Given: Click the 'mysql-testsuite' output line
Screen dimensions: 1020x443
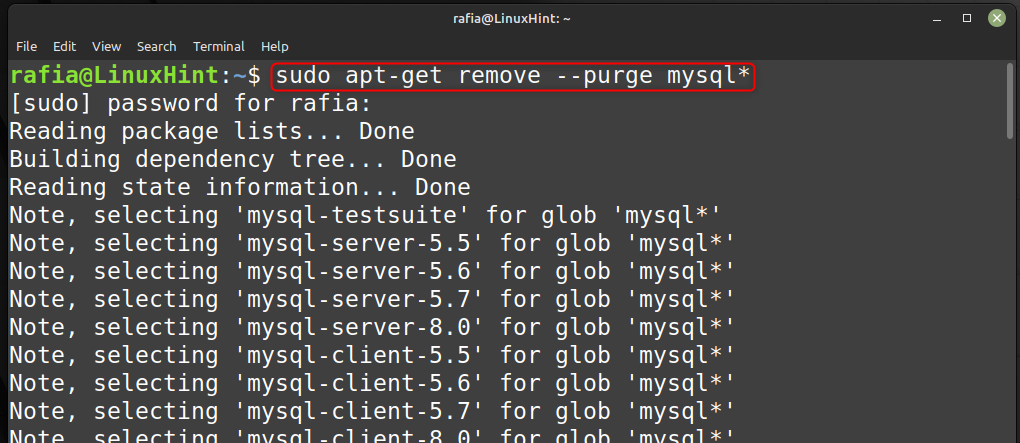Looking at the screenshot, I should pos(366,216).
